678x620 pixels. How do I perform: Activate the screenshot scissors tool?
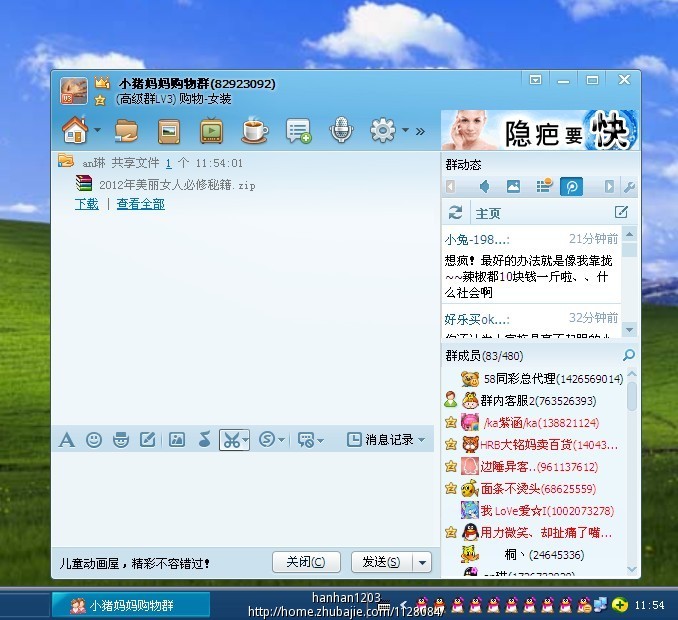231,440
